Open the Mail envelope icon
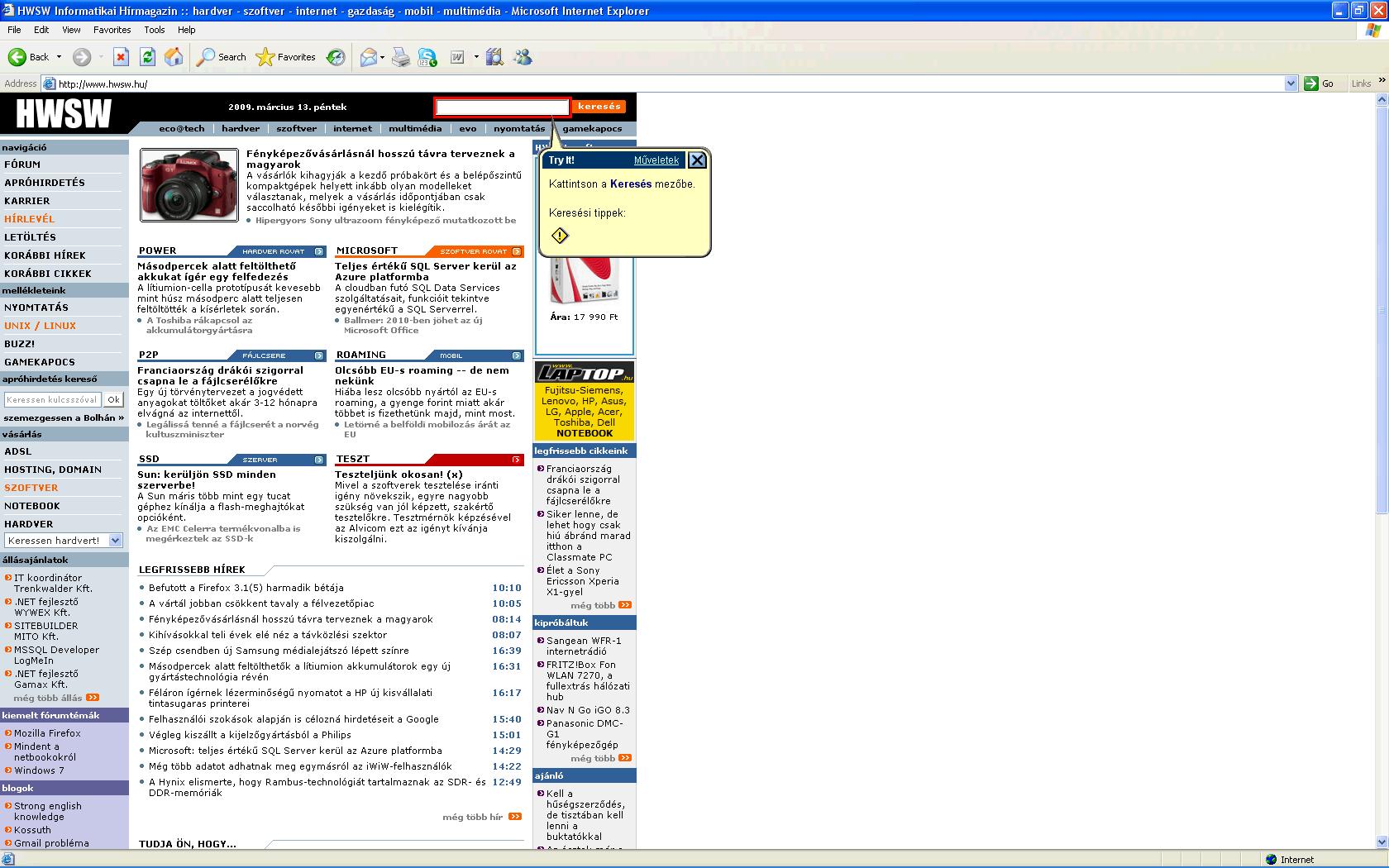Screen dimensions: 1389x868 369,57
